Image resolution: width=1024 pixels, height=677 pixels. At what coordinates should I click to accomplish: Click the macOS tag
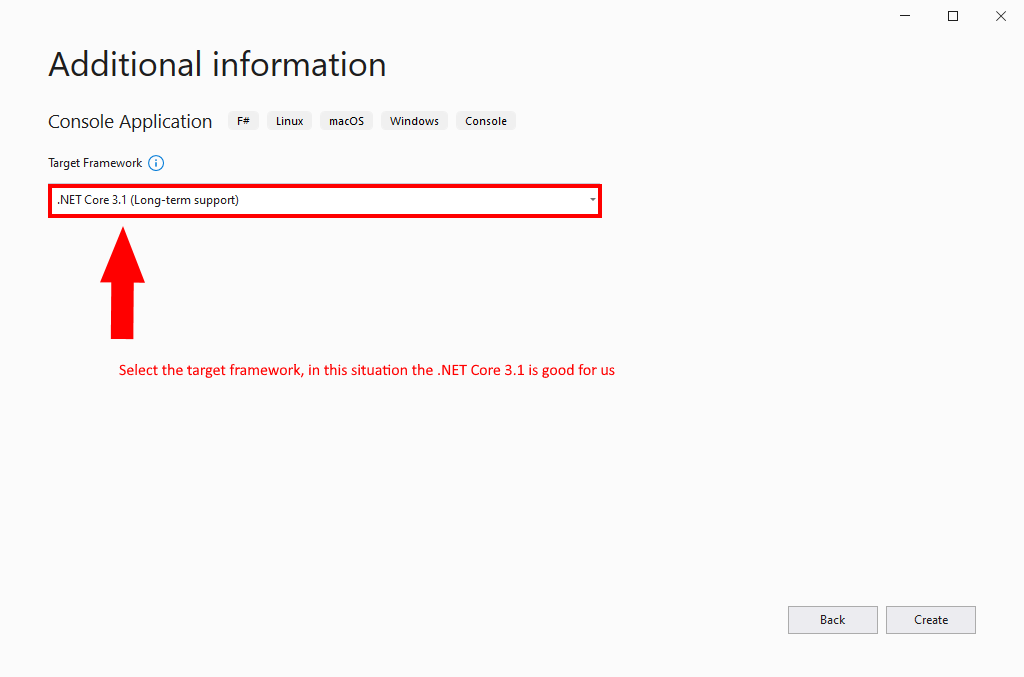pos(346,121)
